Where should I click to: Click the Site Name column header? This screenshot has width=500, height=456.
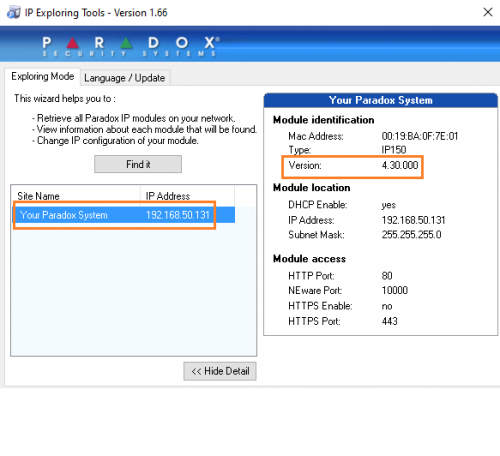(x=75, y=196)
